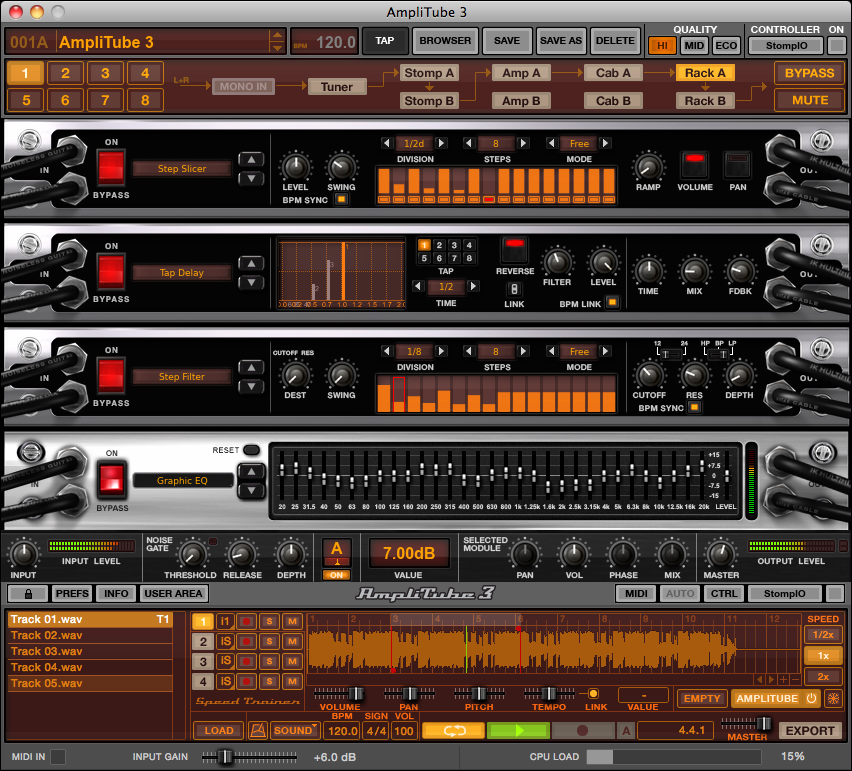Mute Speed Trainer track 2

click(x=292, y=642)
